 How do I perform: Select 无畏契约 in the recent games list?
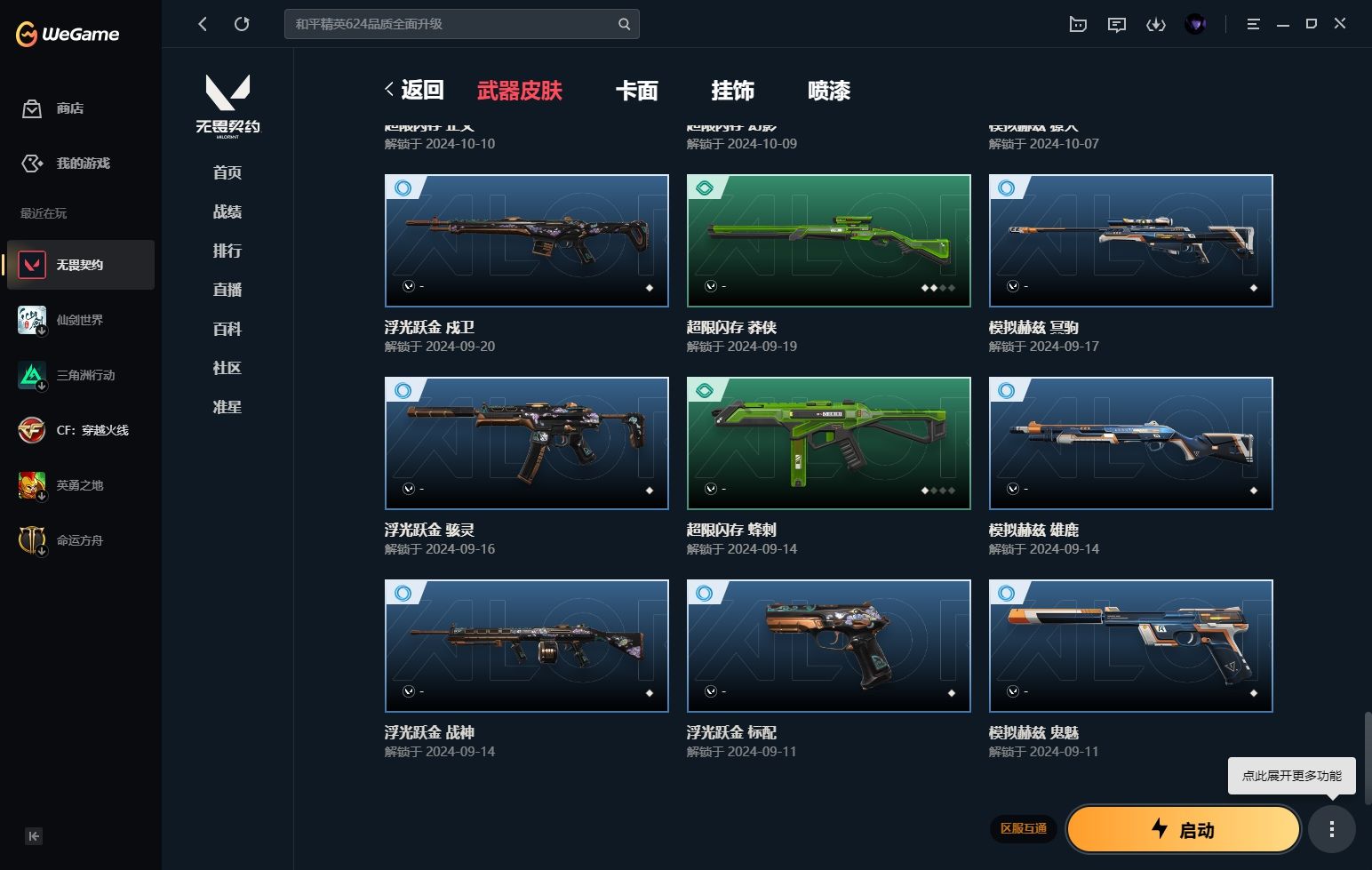[81, 265]
